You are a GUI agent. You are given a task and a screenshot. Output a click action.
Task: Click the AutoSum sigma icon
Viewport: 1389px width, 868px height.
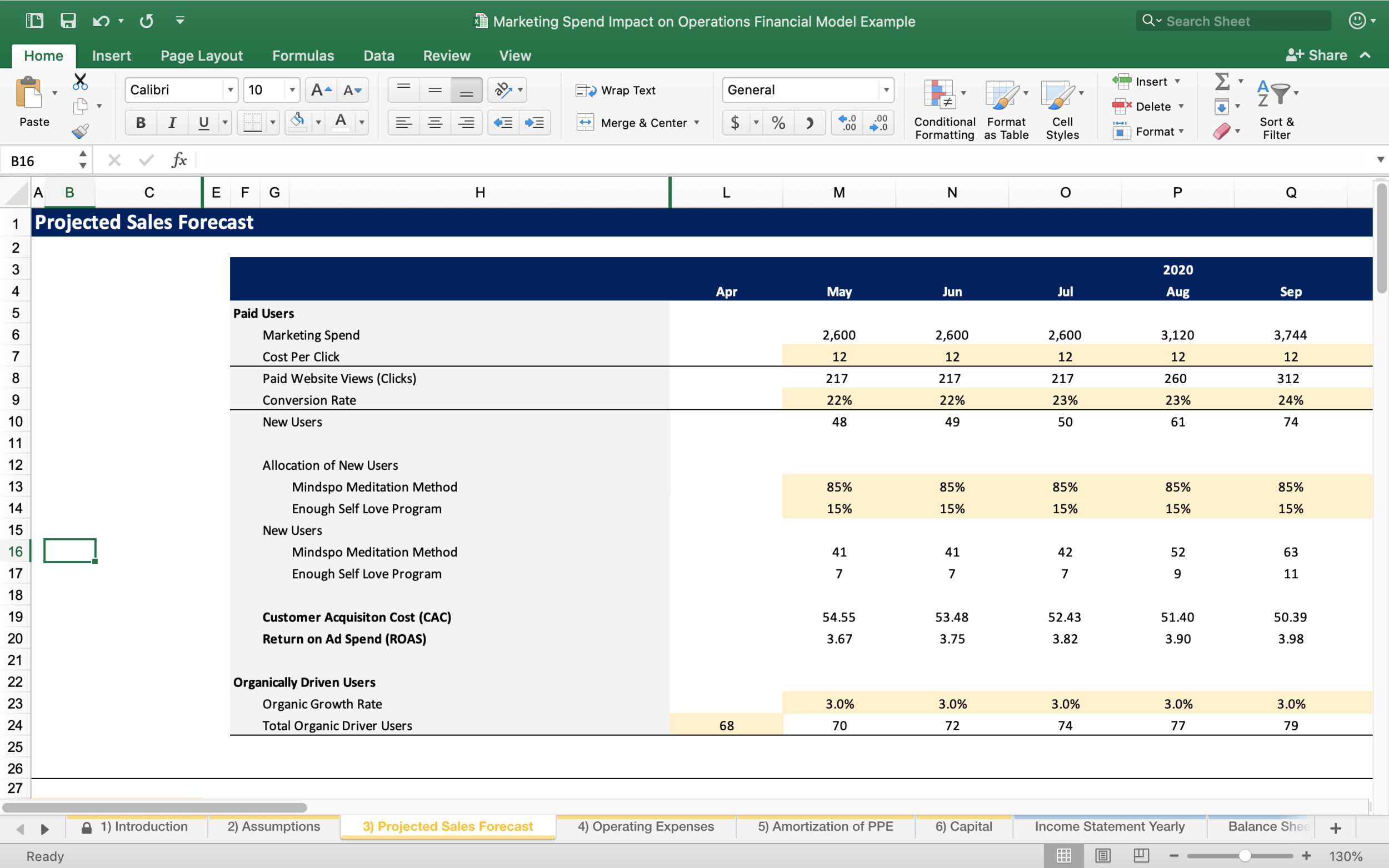(x=1222, y=82)
